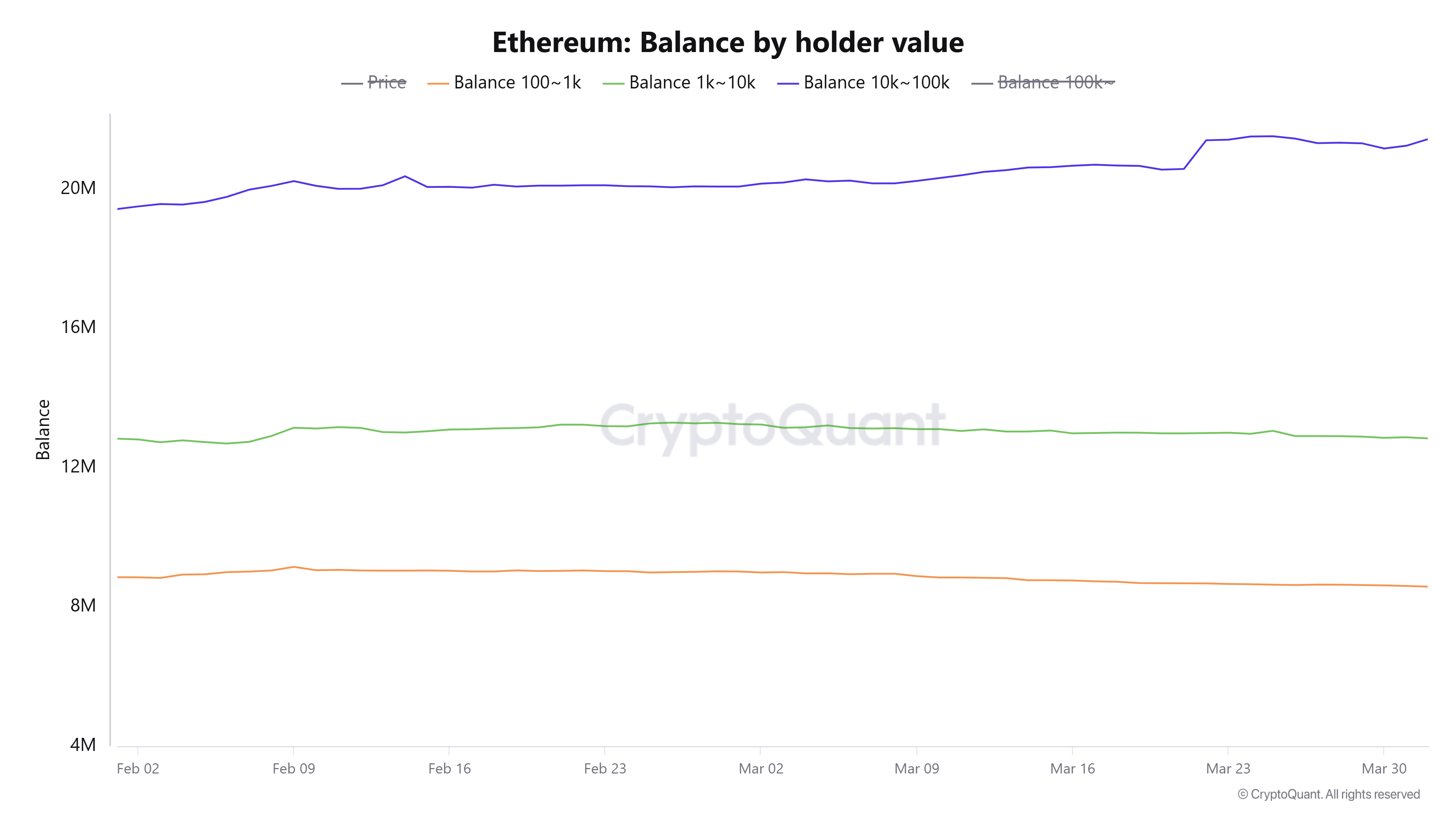The width and height of the screenshot is (1456, 819).
Task: Select the Mar 23 date tick label
Action: click(x=1228, y=769)
